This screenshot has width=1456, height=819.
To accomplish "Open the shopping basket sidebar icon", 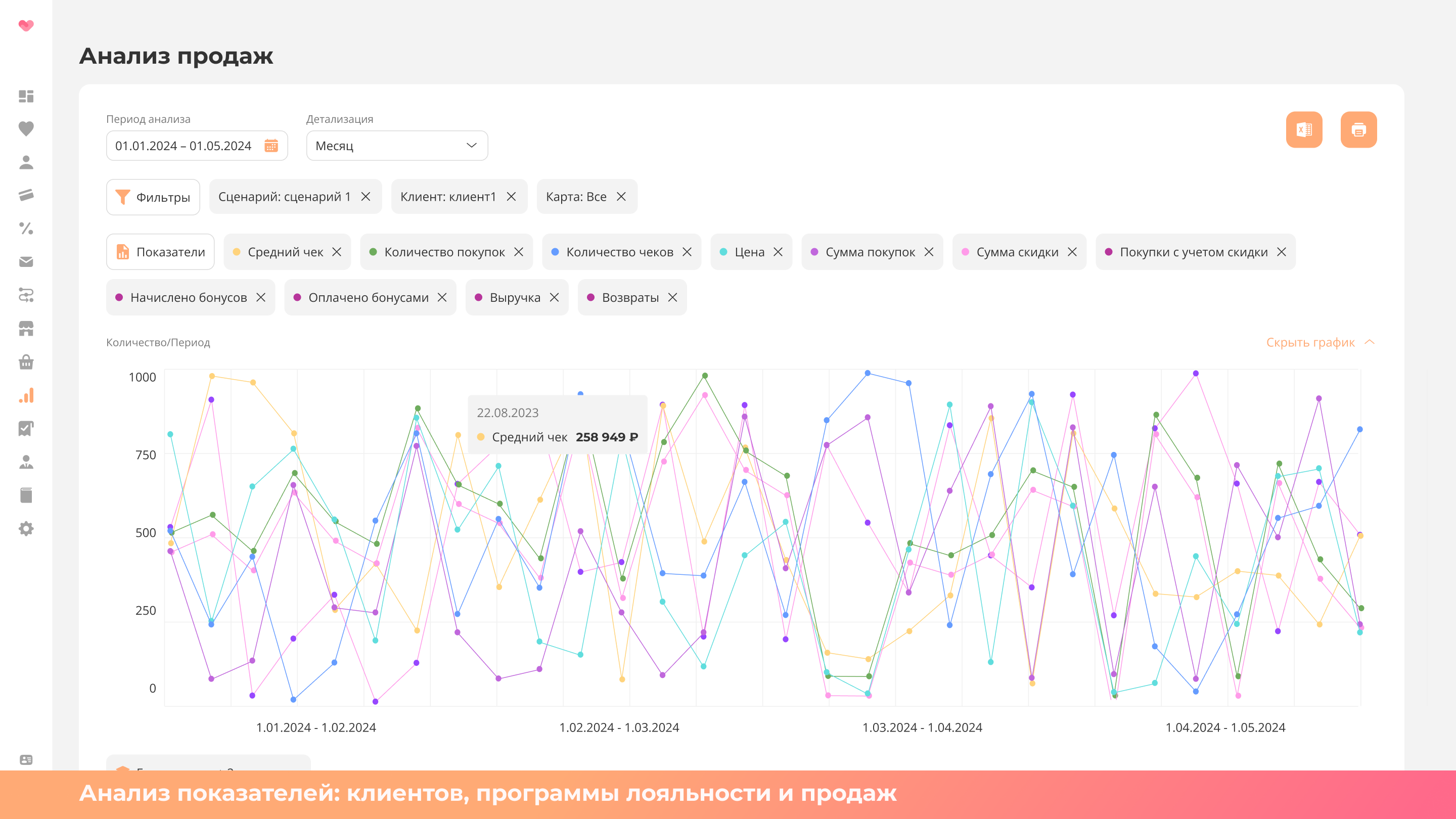I will [26, 362].
